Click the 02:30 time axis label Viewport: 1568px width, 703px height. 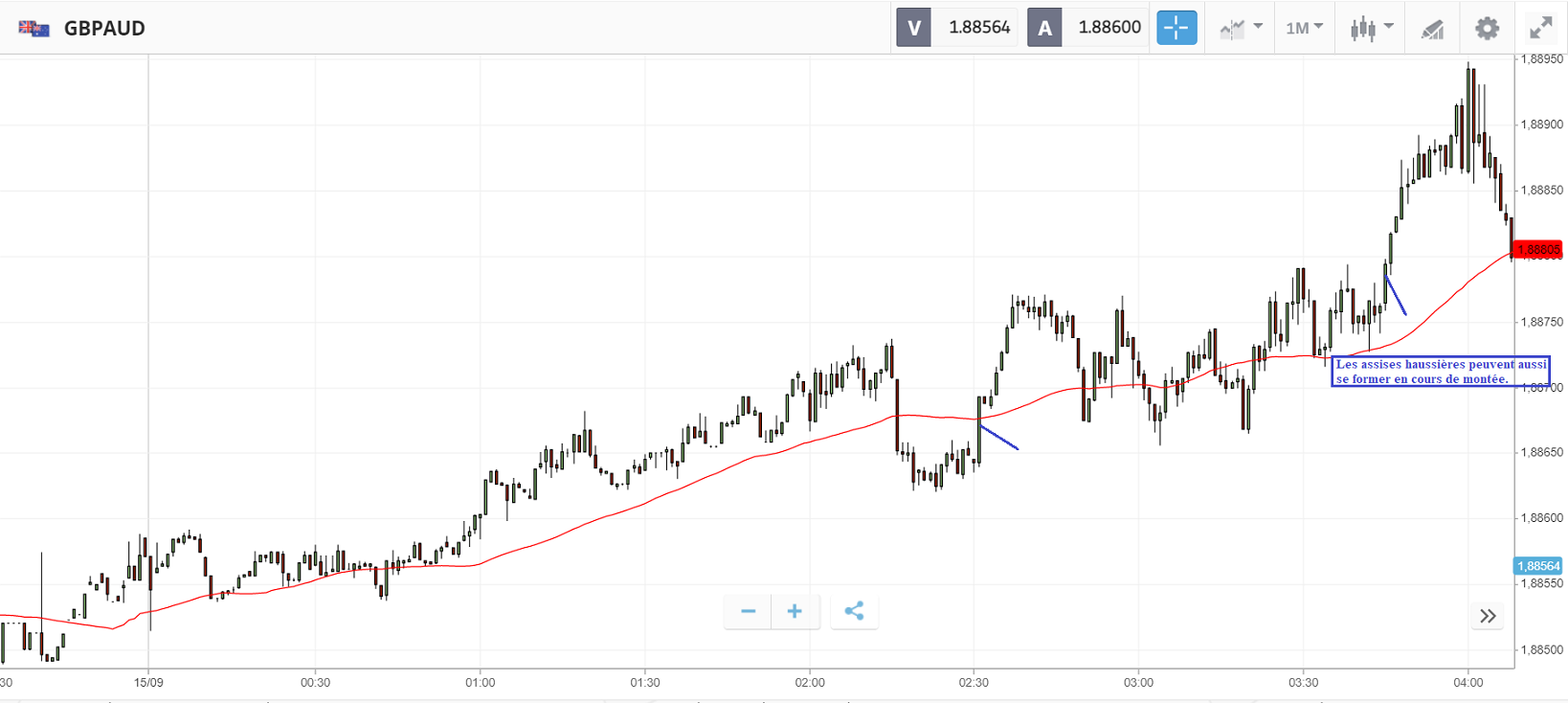click(974, 683)
